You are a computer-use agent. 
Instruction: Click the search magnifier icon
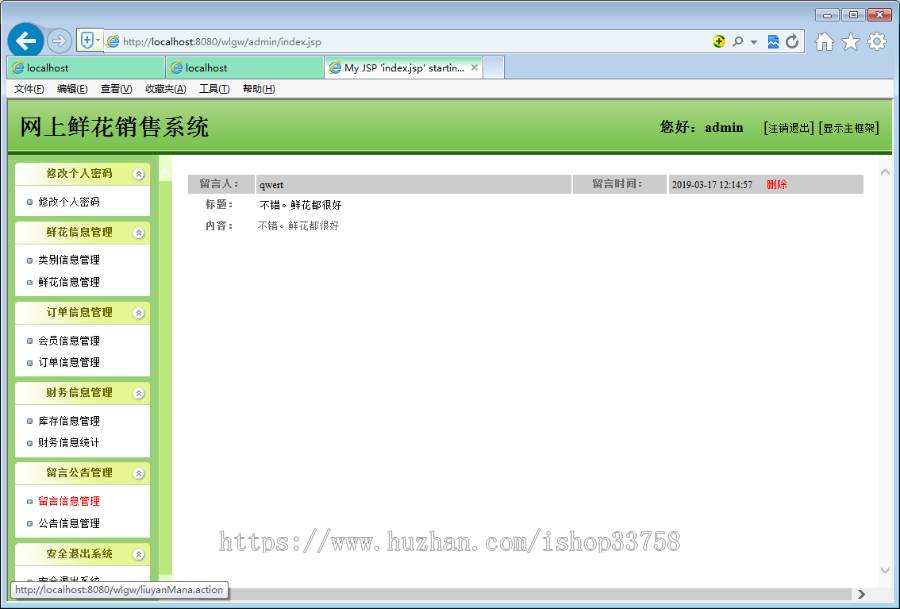(739, 42)
